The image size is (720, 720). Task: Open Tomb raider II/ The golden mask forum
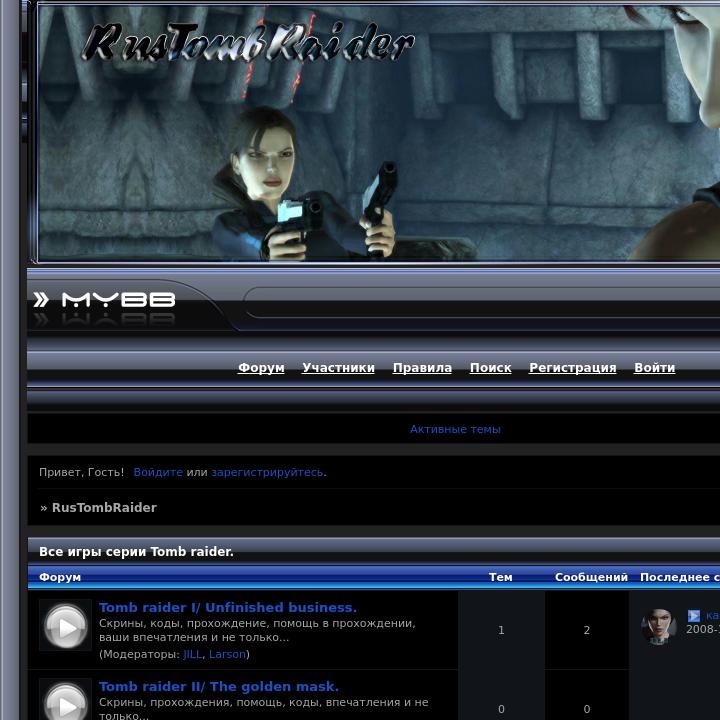pos(219,686)
